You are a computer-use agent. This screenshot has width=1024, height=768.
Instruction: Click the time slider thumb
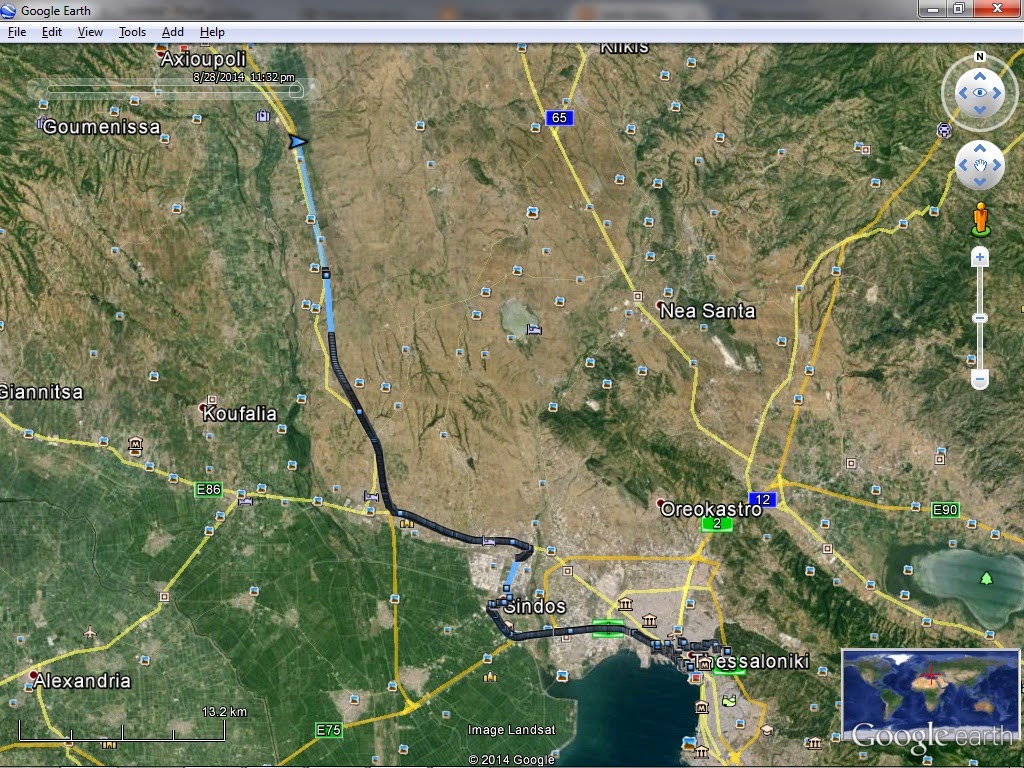click(296, 91)
